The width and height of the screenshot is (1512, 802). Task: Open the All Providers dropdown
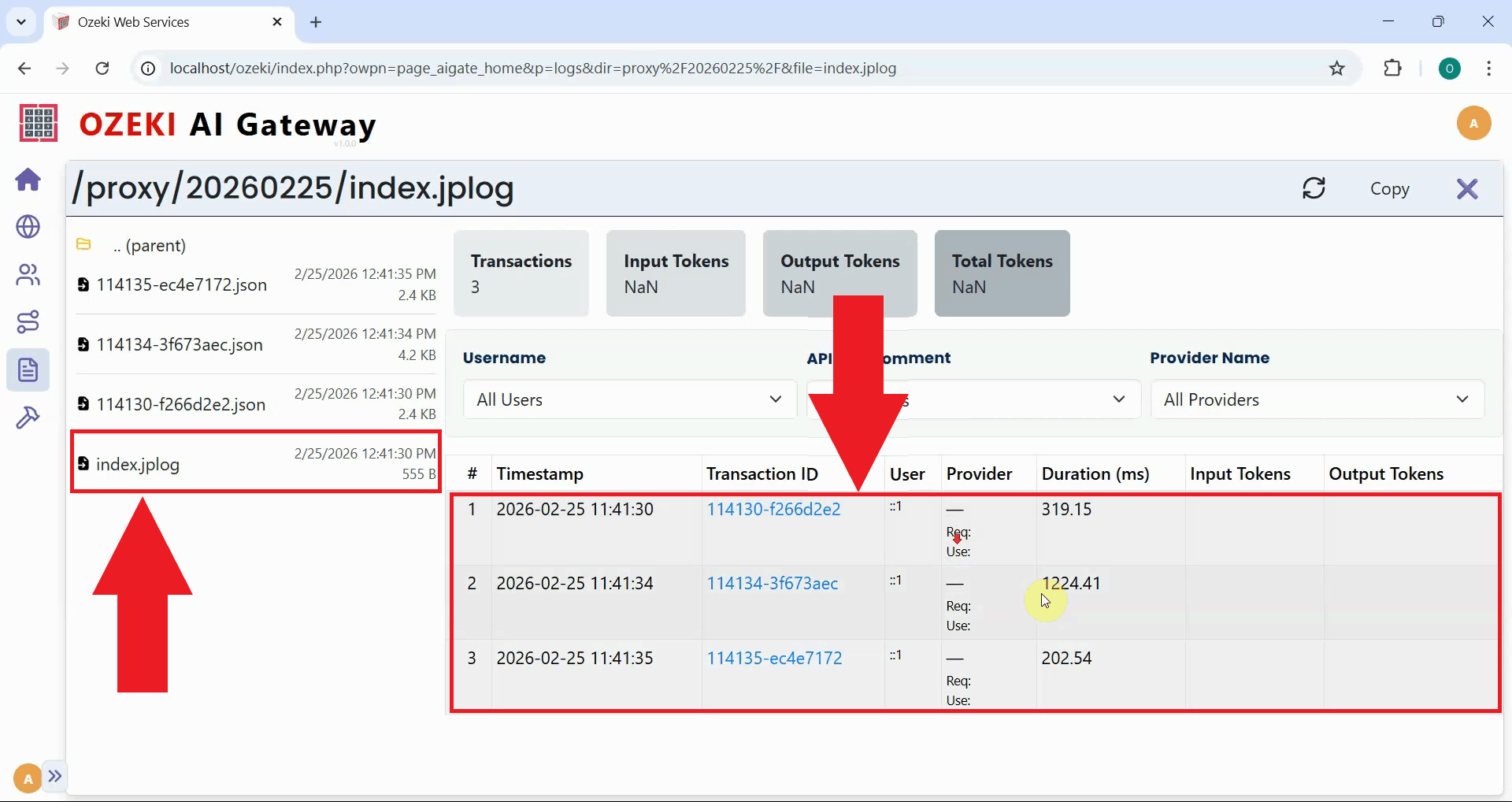(x=1316, y=399)
